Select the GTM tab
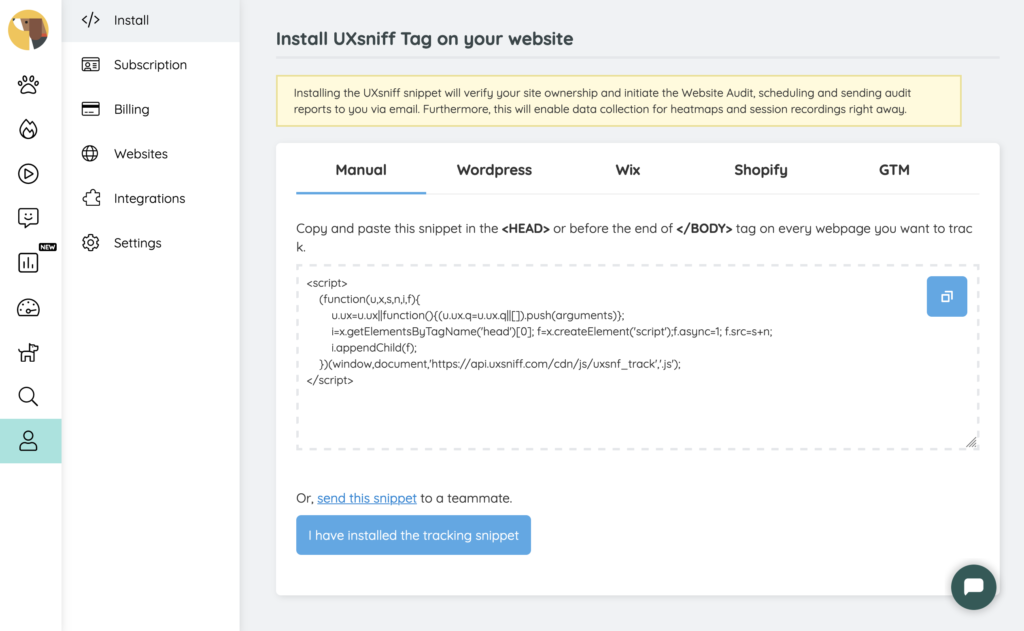 pos(894,170)
